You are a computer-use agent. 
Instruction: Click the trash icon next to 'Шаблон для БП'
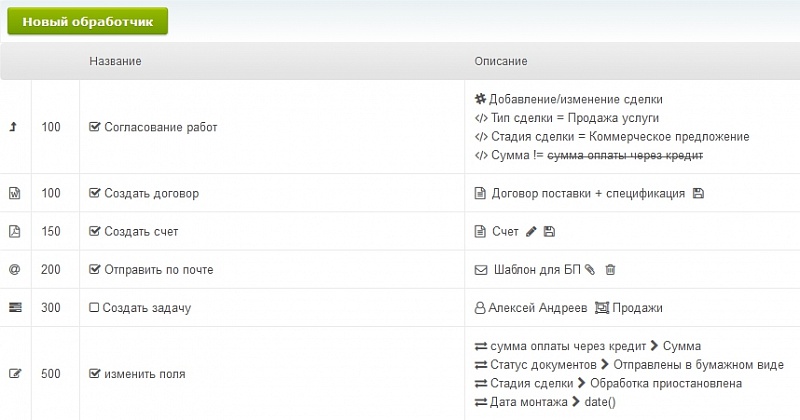[x=610, y=269]
